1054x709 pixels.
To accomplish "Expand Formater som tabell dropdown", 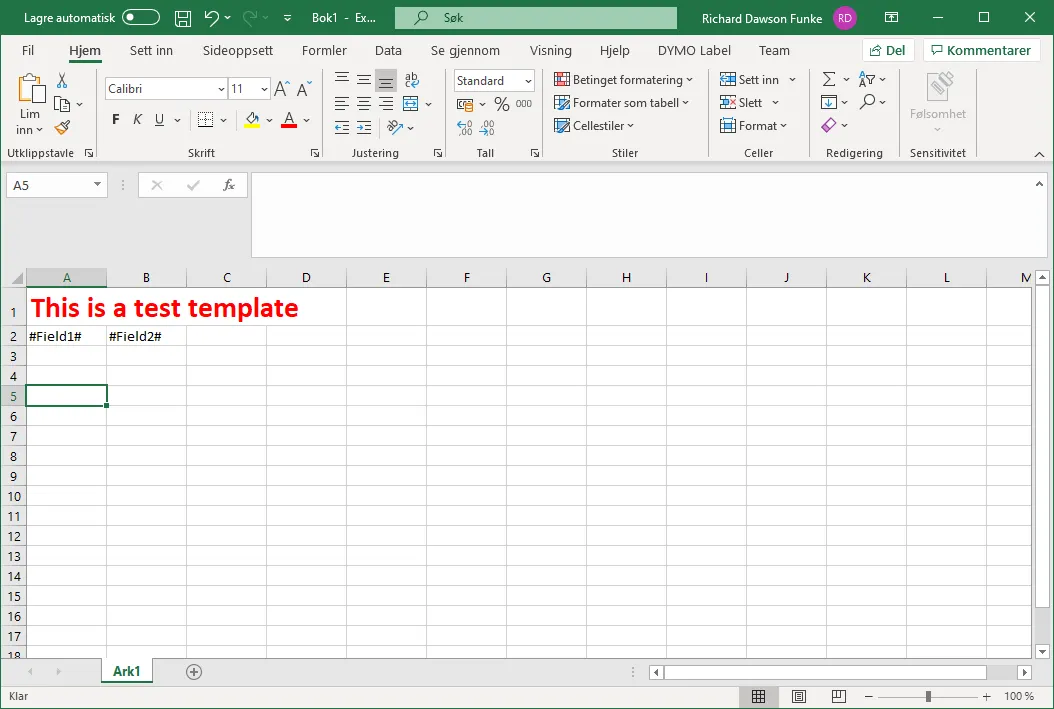I will point(621,103).
